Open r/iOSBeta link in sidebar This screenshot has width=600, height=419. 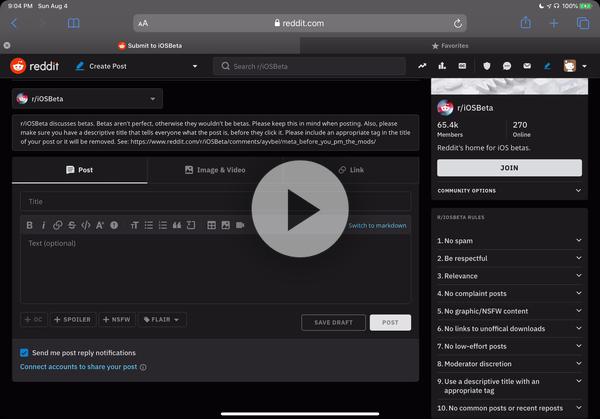click(x=475, y=108)
